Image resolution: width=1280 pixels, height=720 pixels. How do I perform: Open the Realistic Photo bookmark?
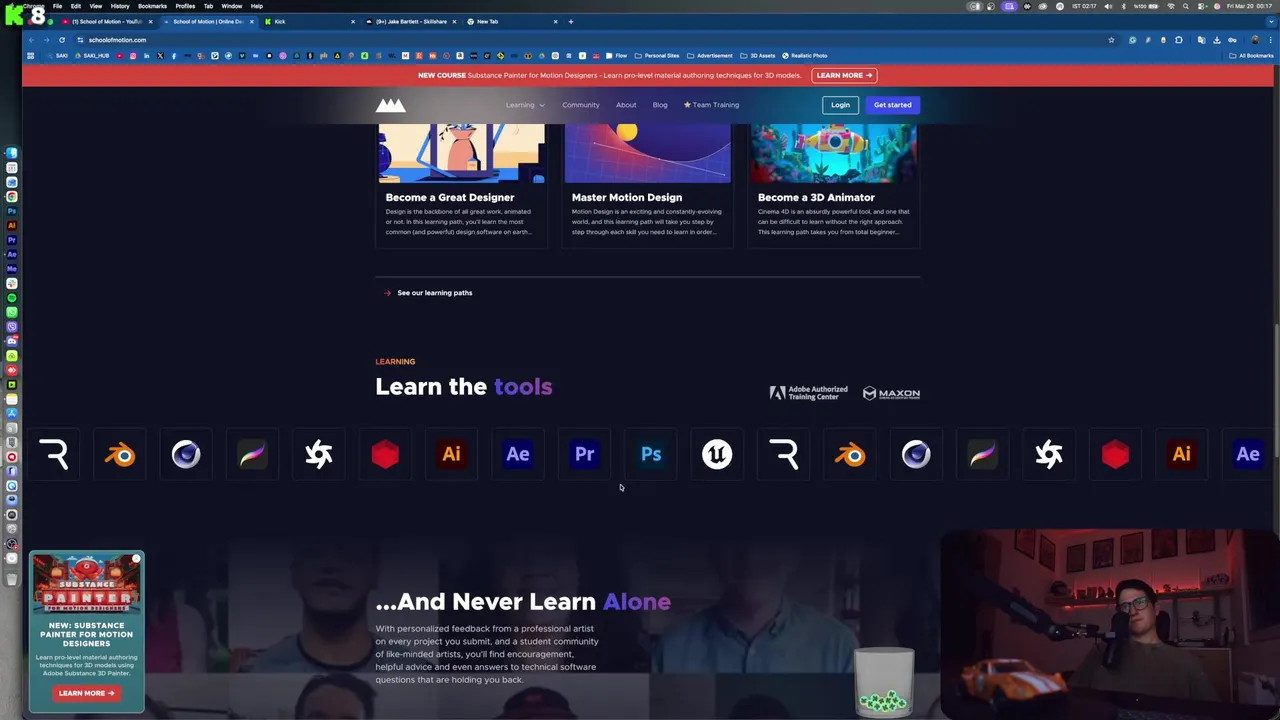805,56
